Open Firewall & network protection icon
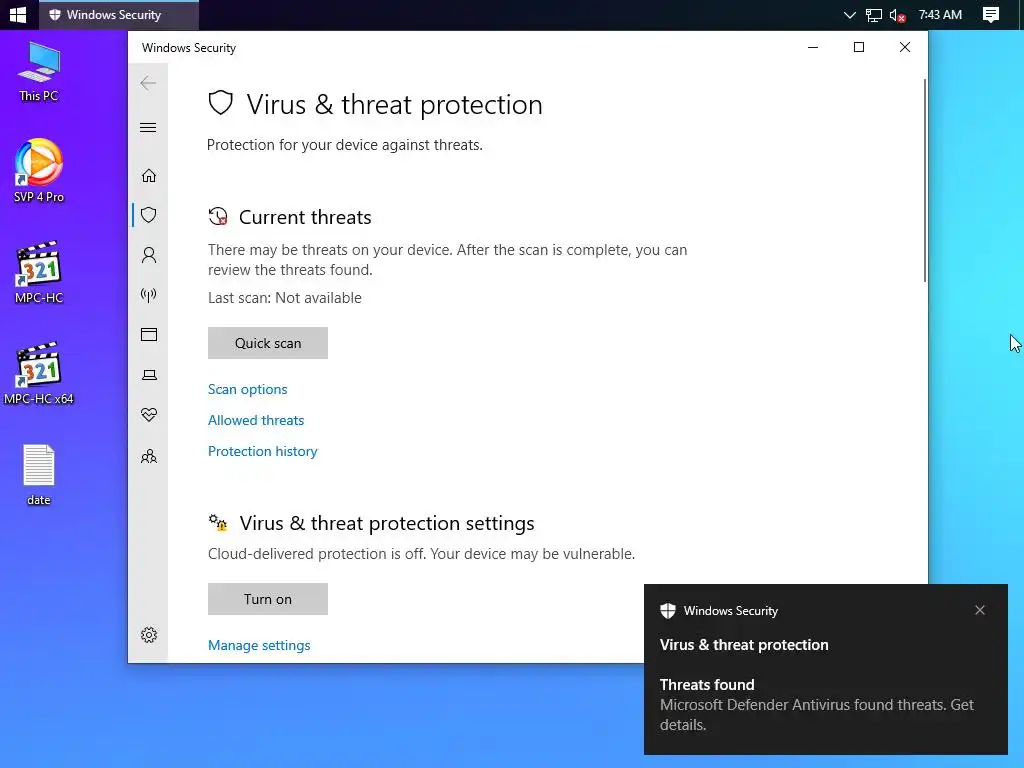 pos(149,295)
